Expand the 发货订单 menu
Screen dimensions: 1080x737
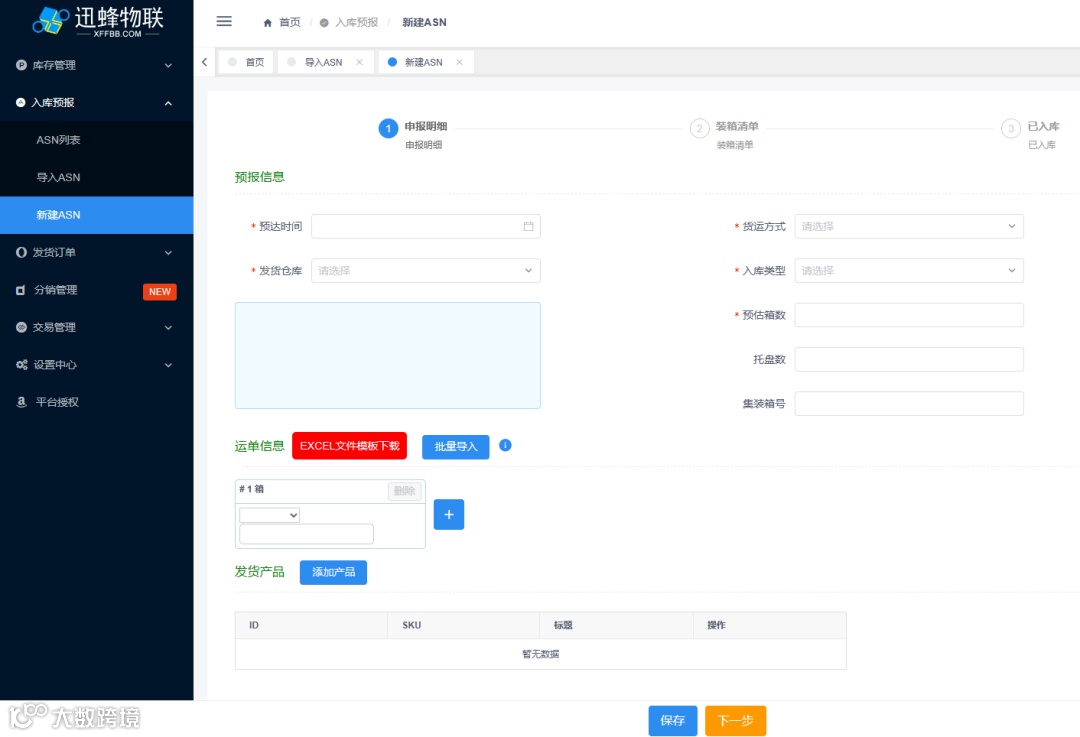168,253
